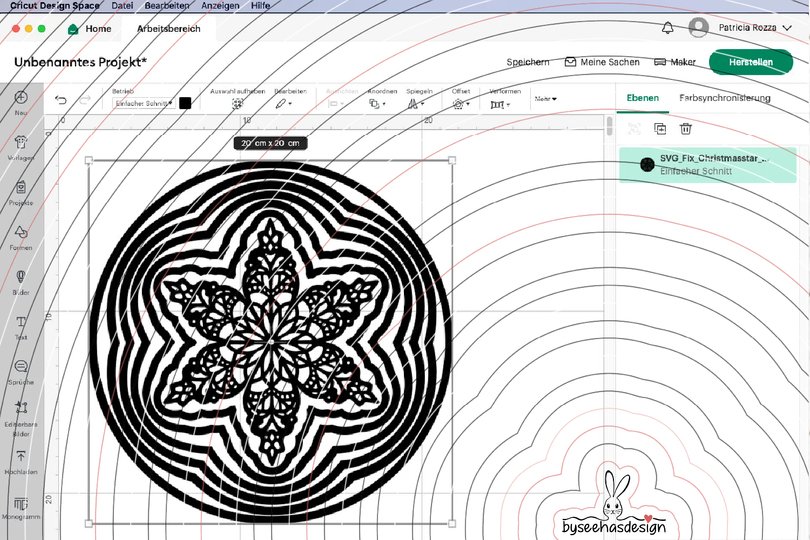Open the Datei menu

click(122, 6)
